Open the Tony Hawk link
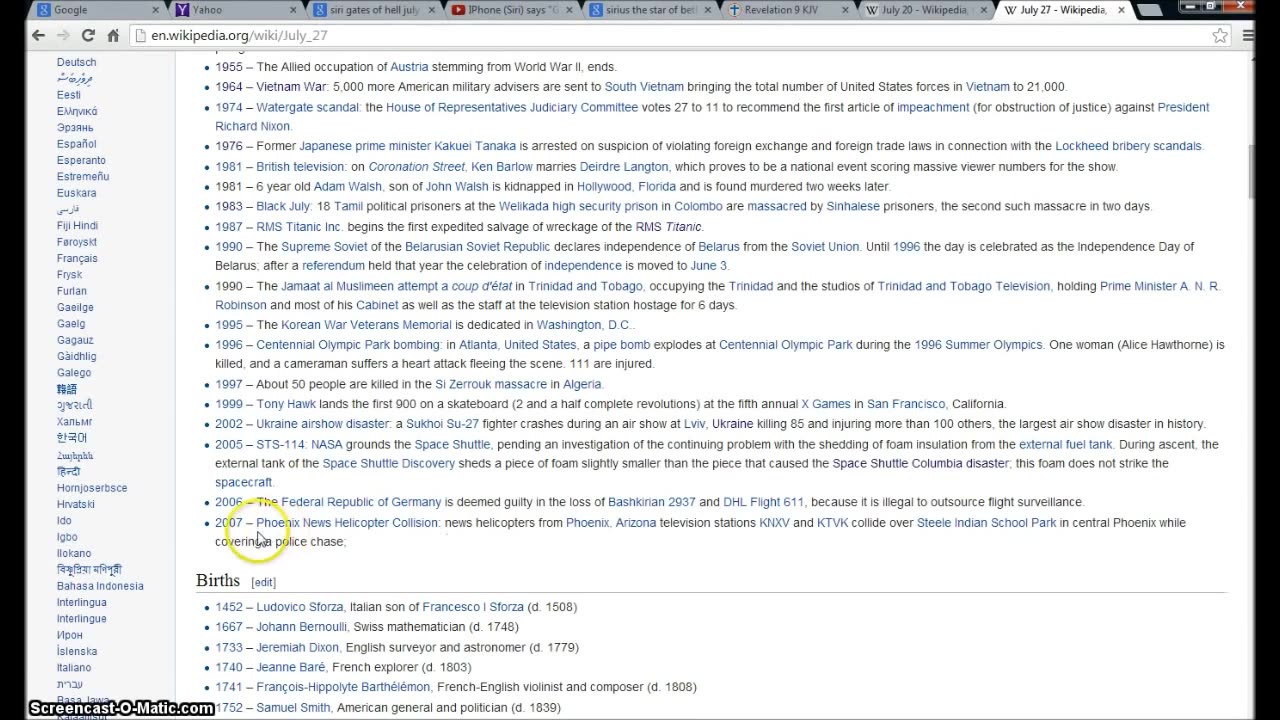Screen dimensions: 1280x720 coord(286,404)
